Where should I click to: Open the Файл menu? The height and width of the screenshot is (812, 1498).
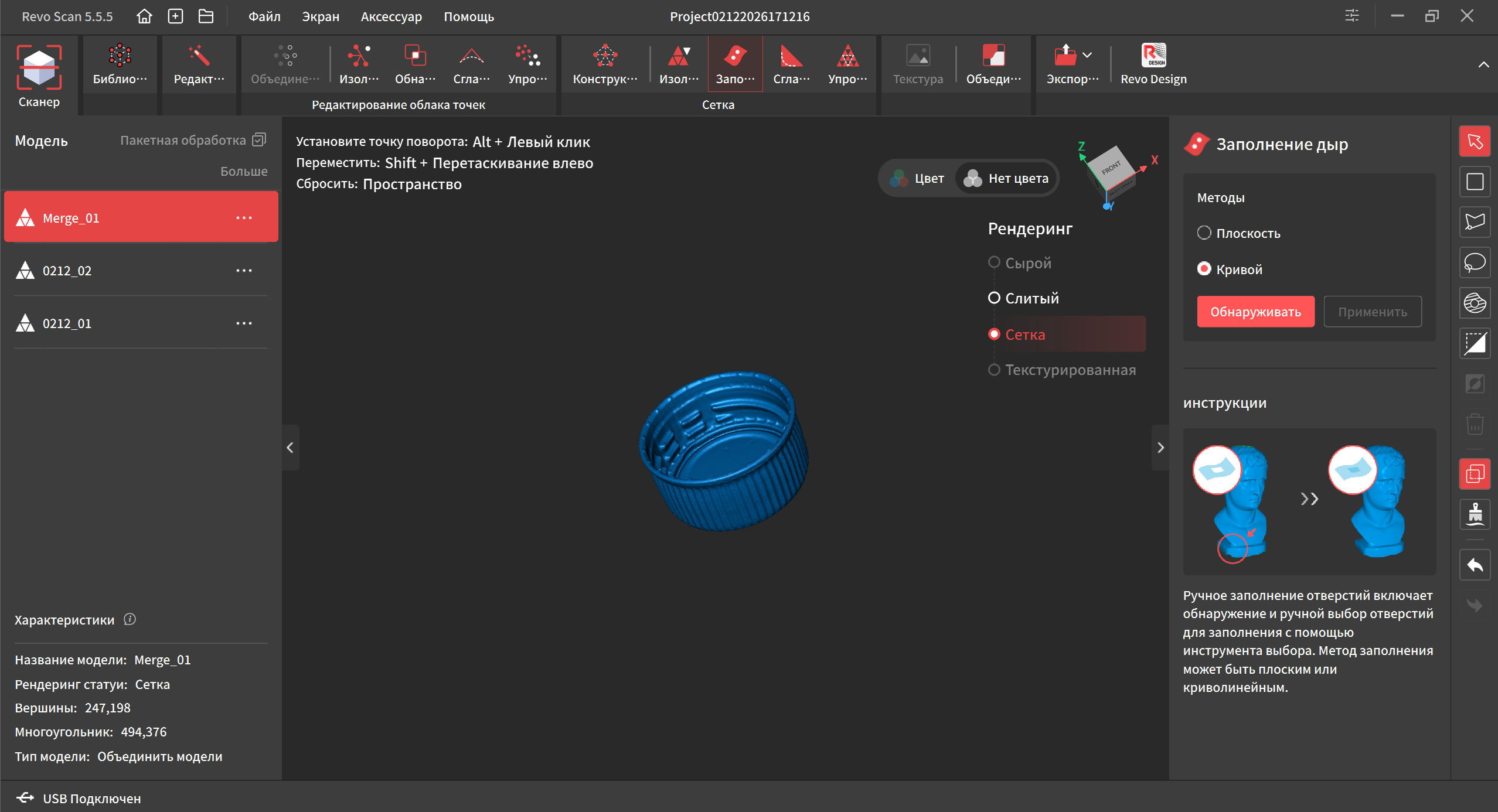point(264,16)
